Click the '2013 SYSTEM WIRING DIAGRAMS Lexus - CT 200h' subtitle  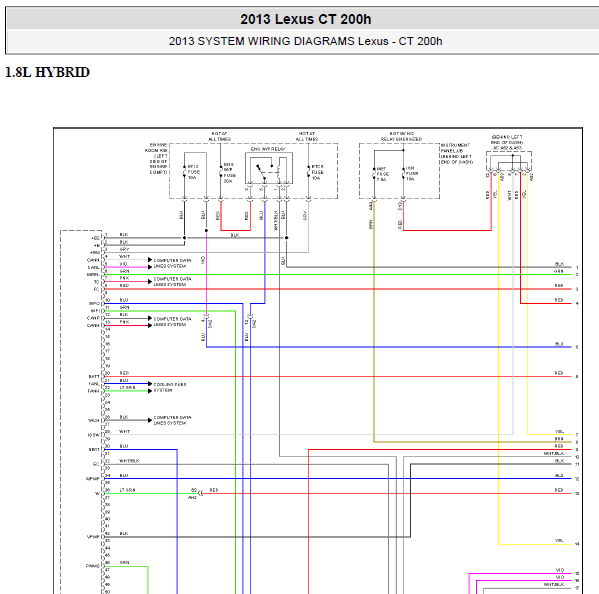coord(306,41)
